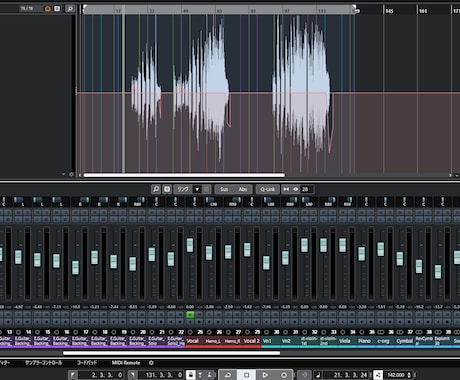
Task: Toggle the Sus link mode
Action: (224, 189)
